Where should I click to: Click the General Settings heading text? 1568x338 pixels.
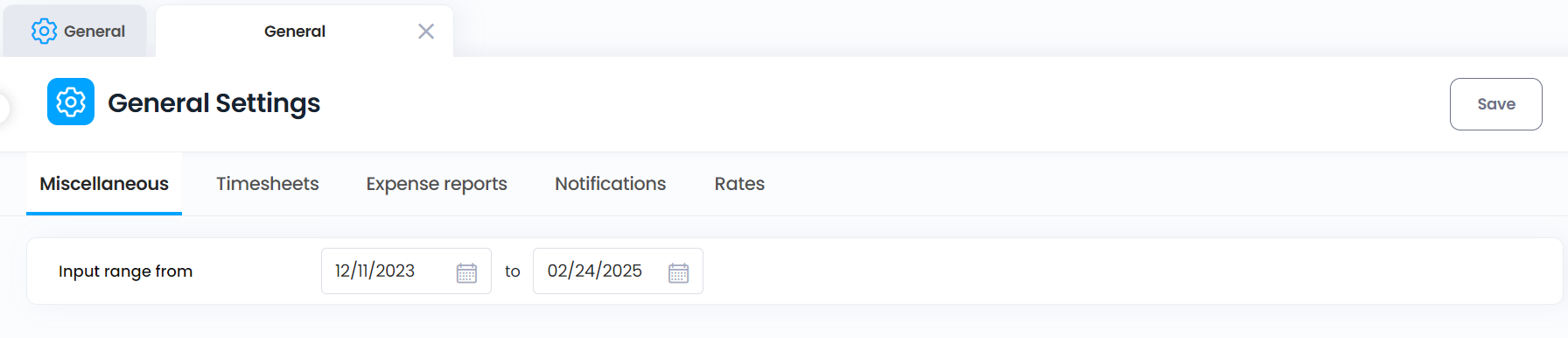[214, 103]
